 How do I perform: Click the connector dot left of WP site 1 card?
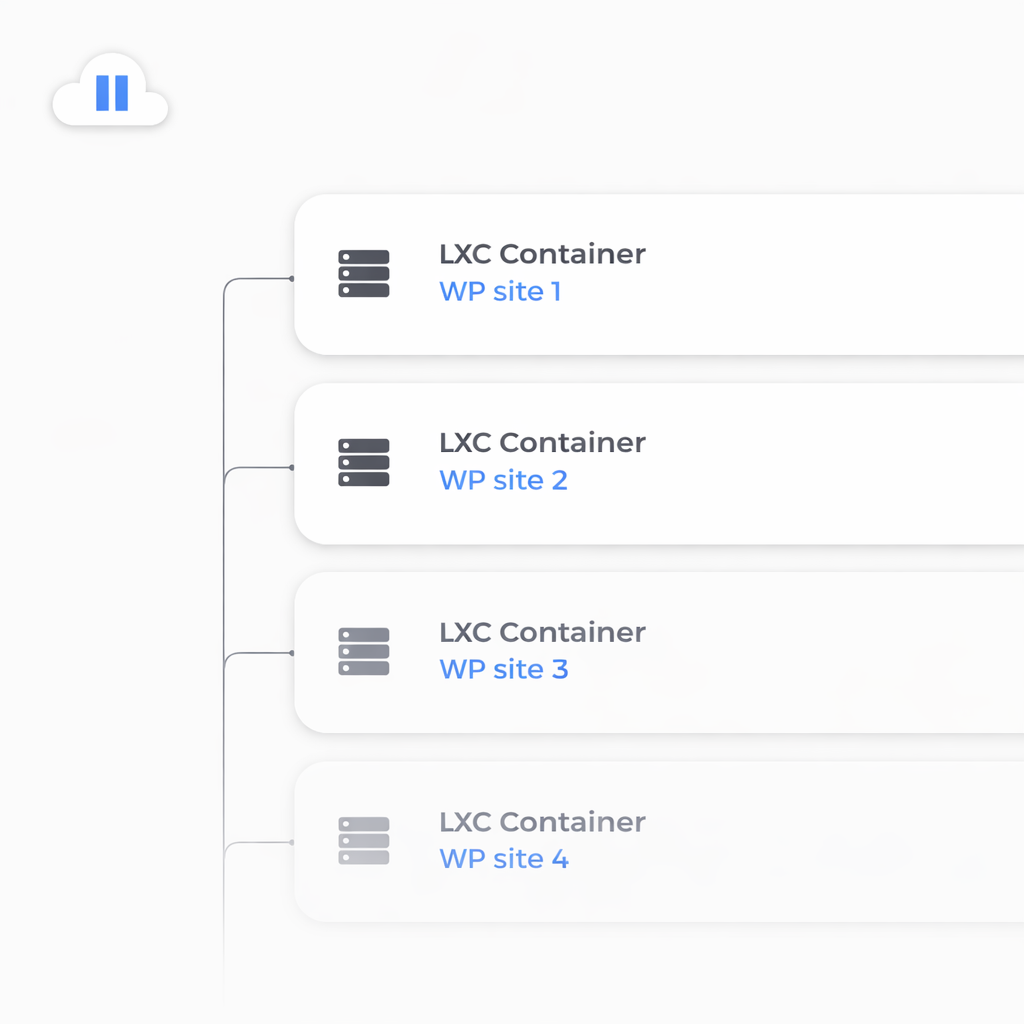coord(291,279)
